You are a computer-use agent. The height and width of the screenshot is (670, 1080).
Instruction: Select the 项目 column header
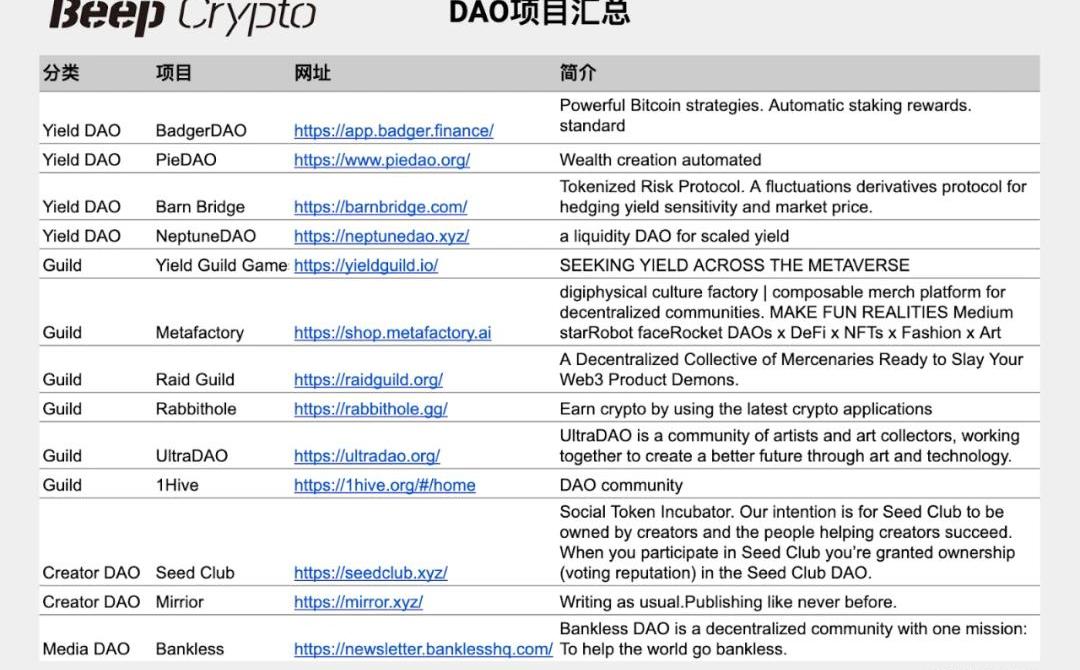point(174,73)
